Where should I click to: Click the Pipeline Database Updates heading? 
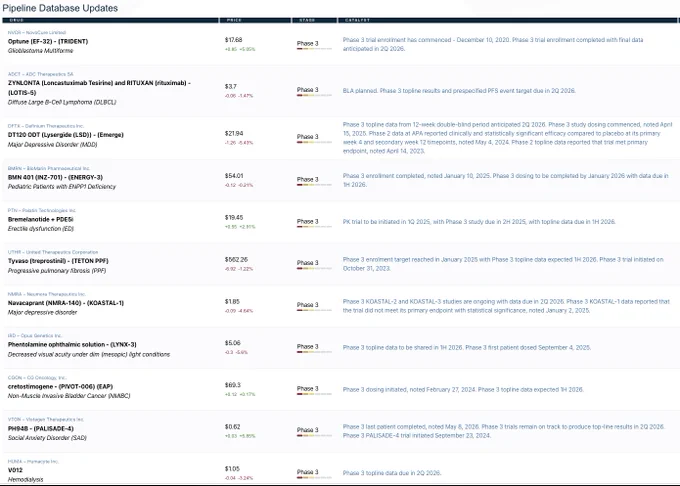coord(60,8)
